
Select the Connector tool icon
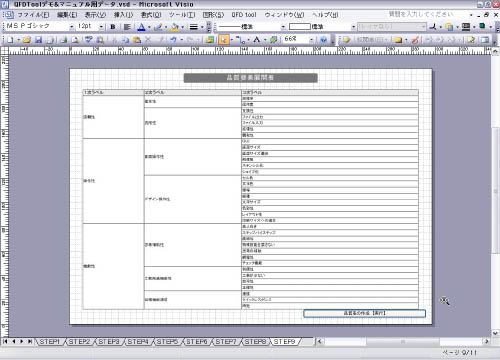click(x=240, y=40)
